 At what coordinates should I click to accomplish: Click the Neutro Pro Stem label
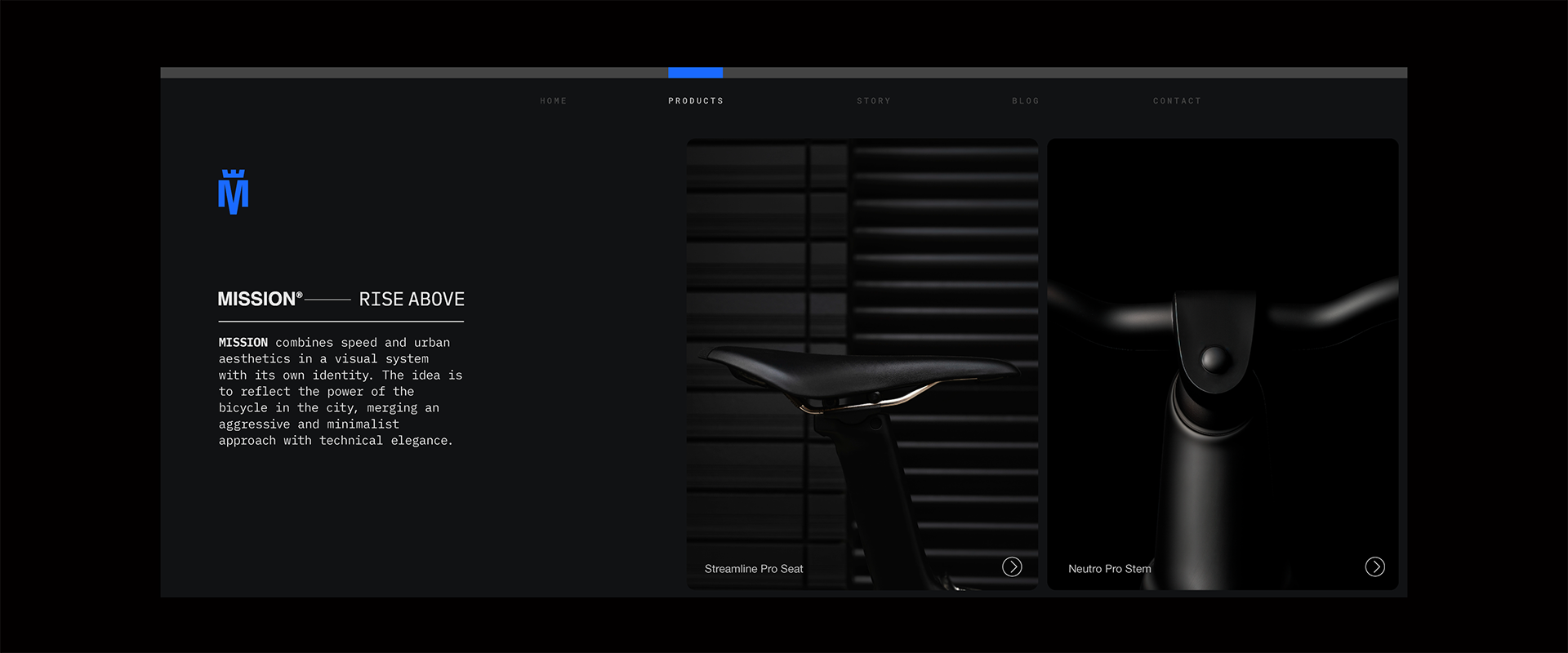click(x=1109, y=569)
